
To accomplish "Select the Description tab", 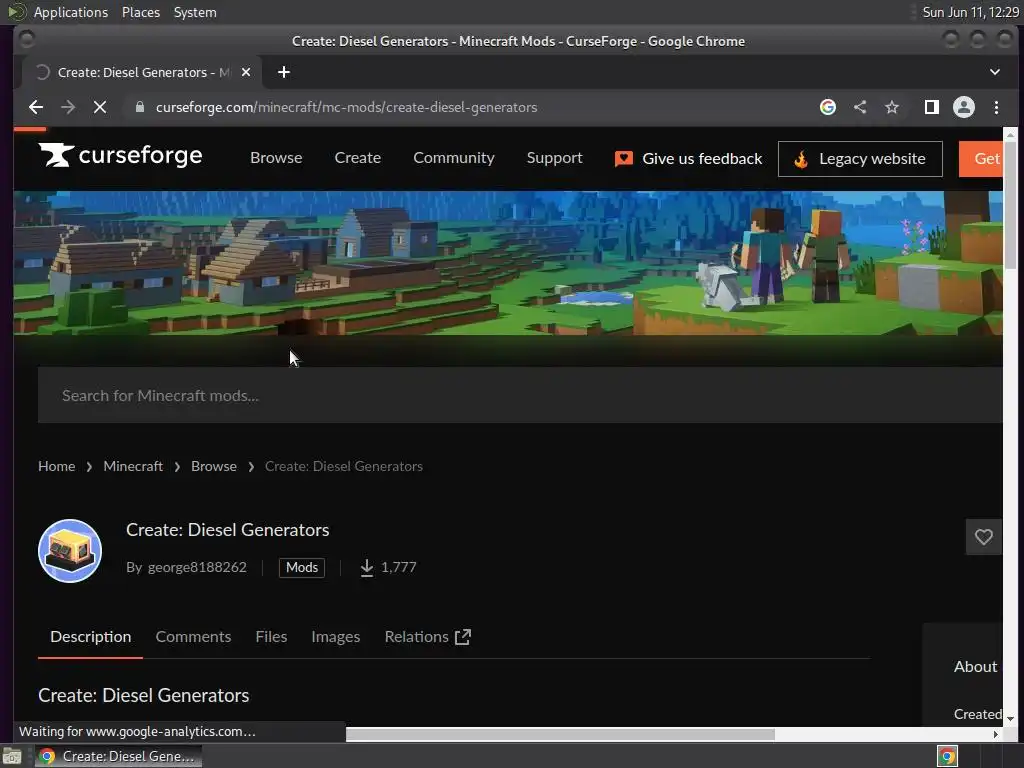I will (91, 637).
